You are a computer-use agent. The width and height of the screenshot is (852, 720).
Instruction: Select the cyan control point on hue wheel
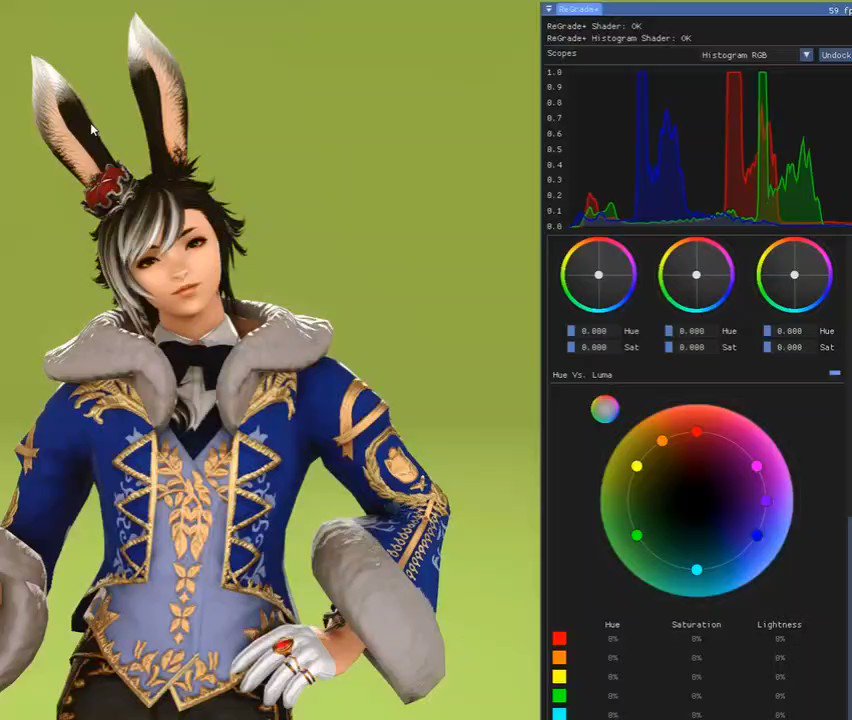[697, 569]
